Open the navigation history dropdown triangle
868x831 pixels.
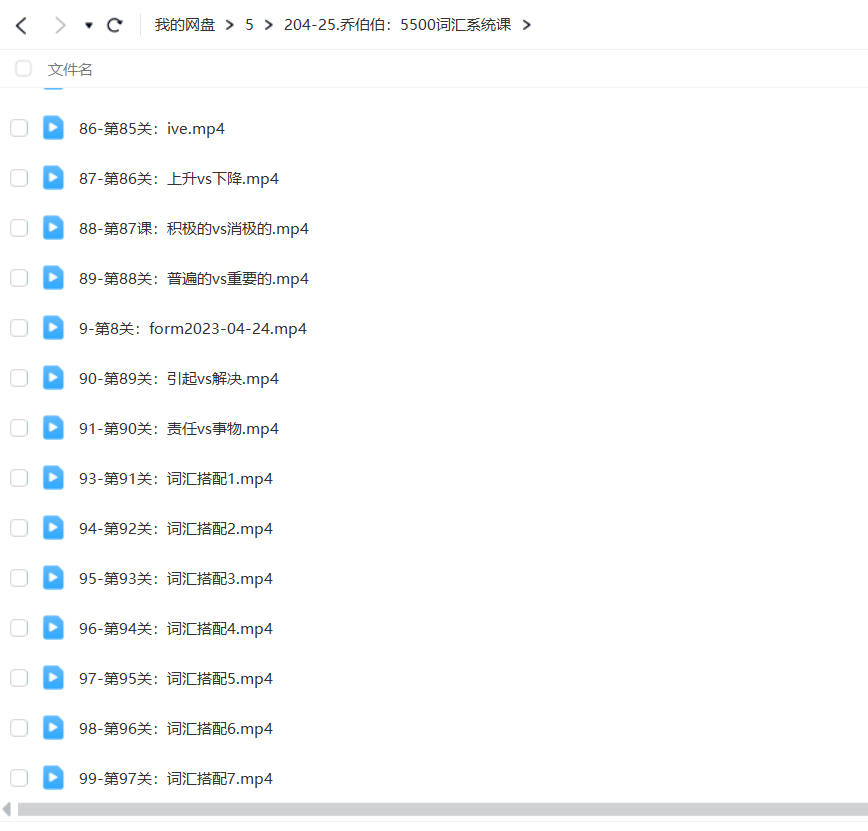click(x=89, y=25)
